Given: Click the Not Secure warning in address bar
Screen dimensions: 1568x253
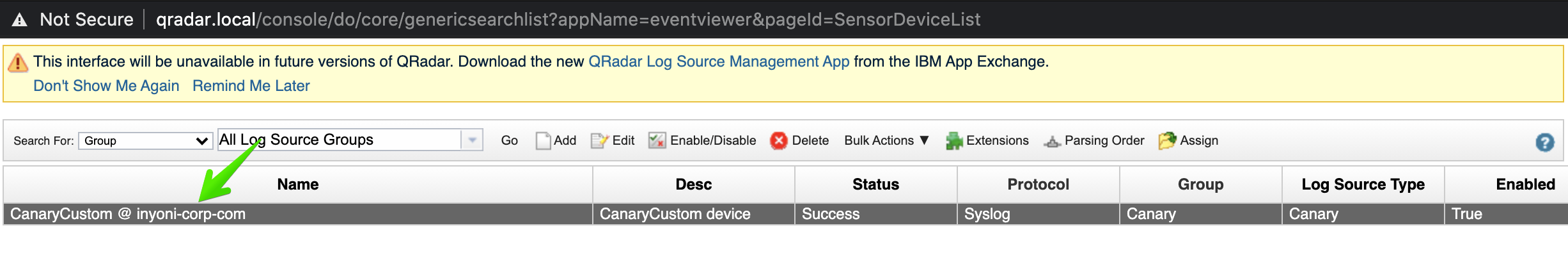Looking at the screenshot, I should (73, 19).
